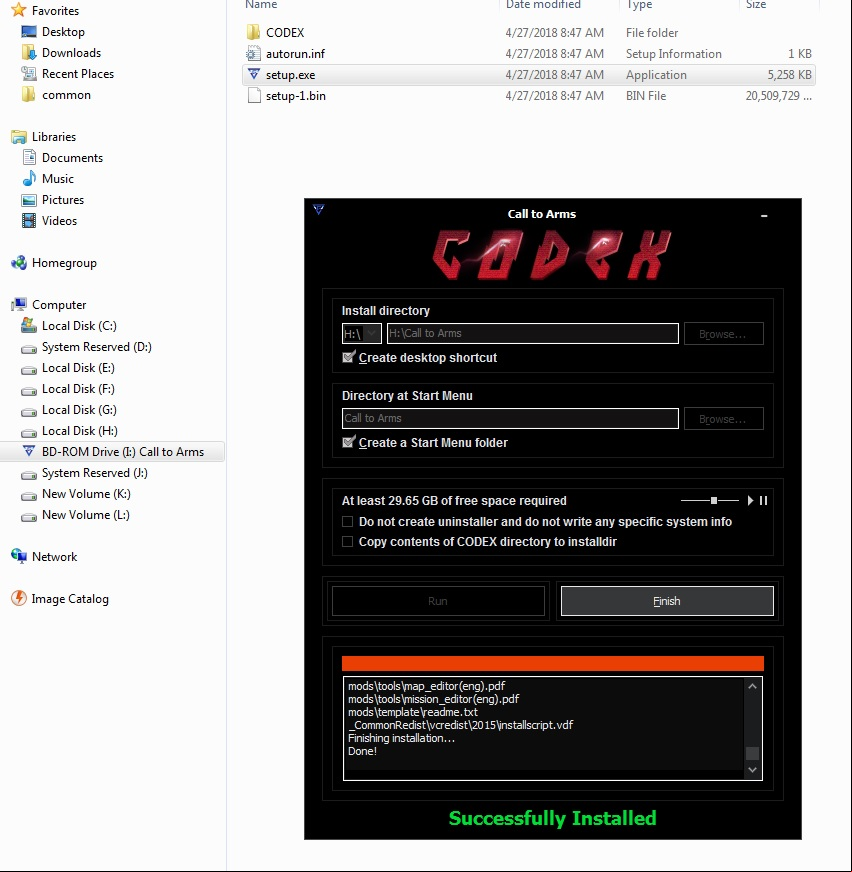
Task: Click the '5,258 KB' size cell
Action: pyautogui.click(x=789, y=75)
